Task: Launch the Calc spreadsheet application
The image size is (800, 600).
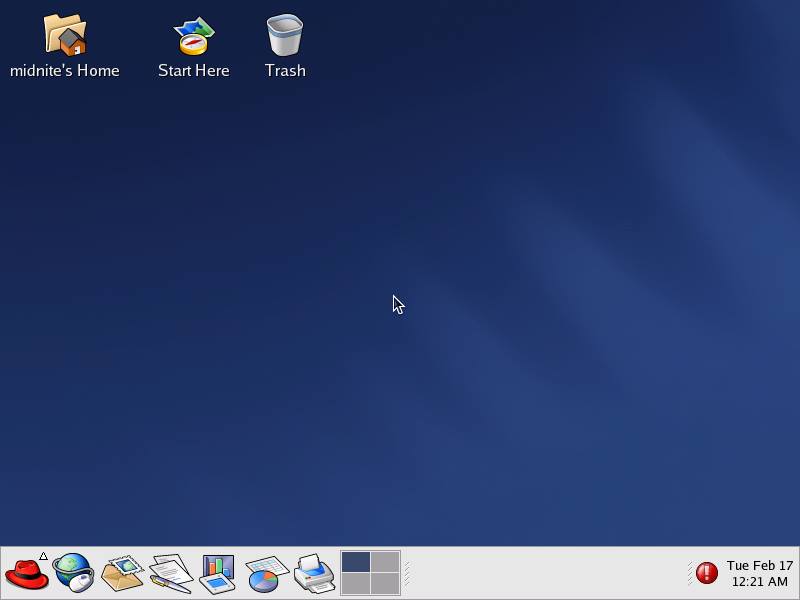Action: click(x=263, y=574)
